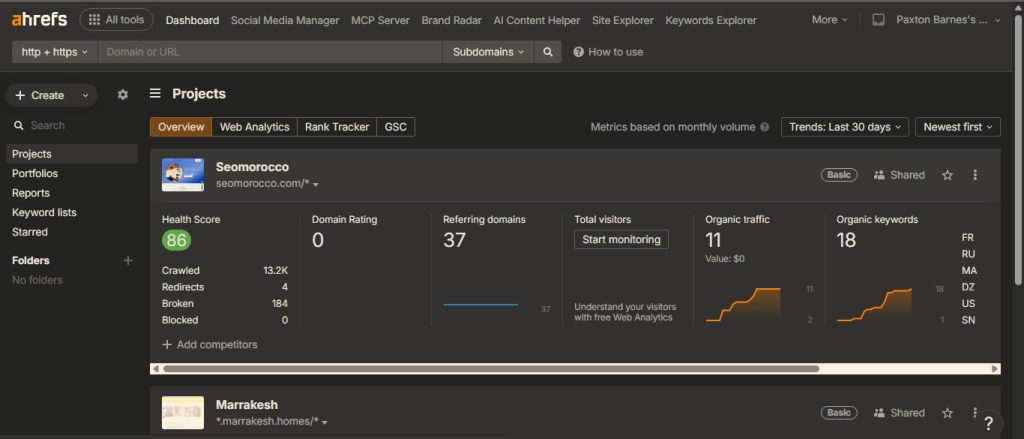Click the info icon beside monthly volume

pyautogui.click(x=765, y=127)
